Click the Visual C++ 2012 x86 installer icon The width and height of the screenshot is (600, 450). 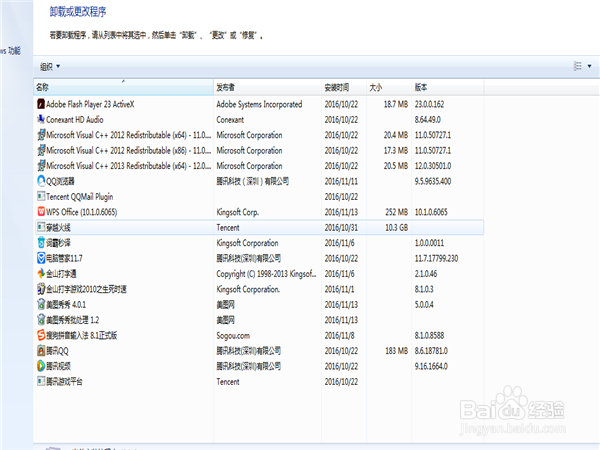41,150
